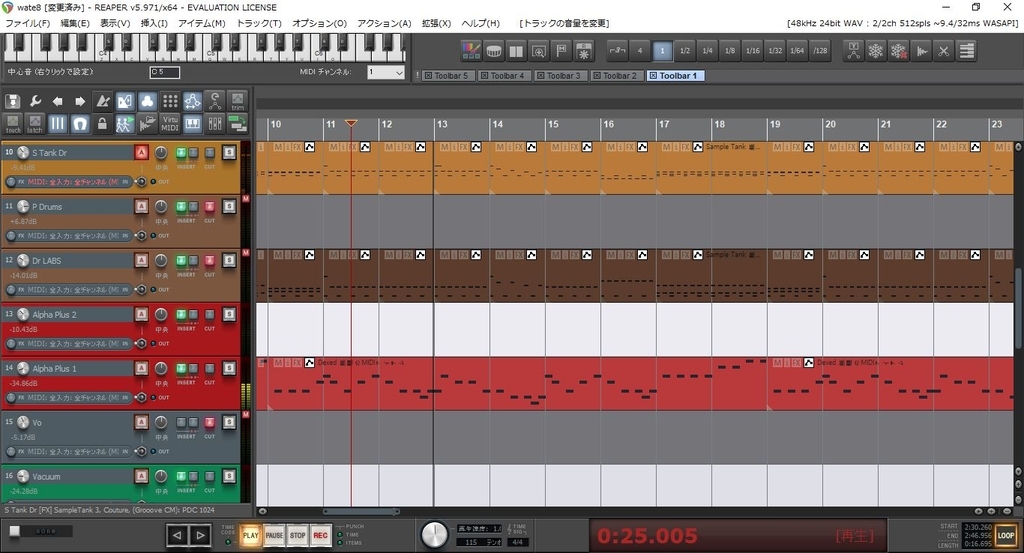Set grid to 1/4 in toolbar
The height and width of the screenshot is (553, 1024).
click(707, 50)
